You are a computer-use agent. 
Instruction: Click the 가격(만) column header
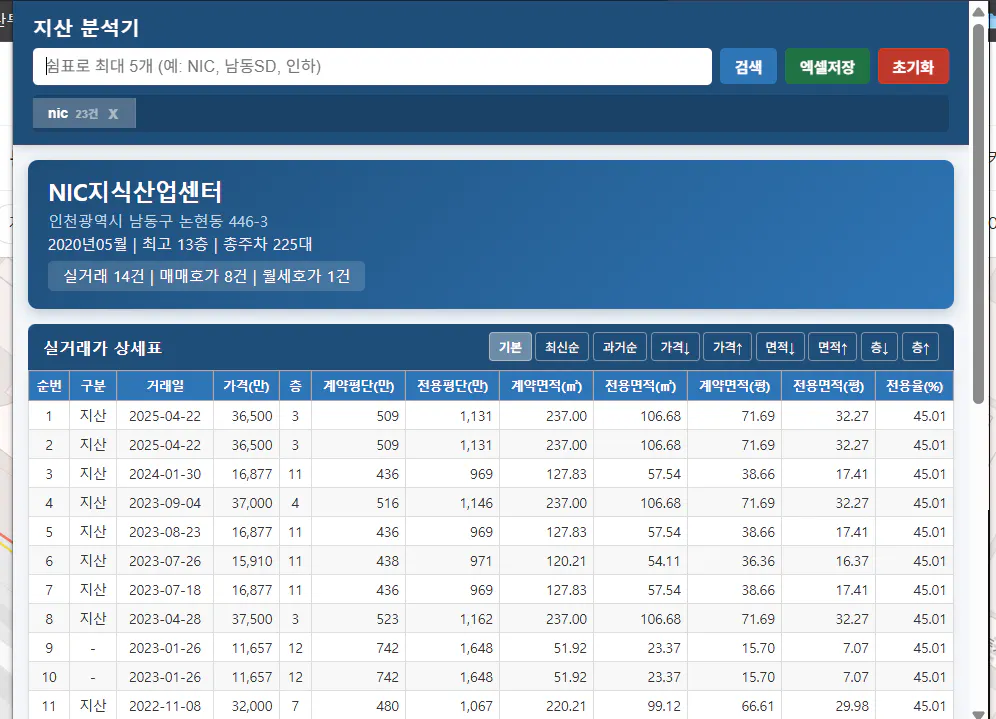246,386
